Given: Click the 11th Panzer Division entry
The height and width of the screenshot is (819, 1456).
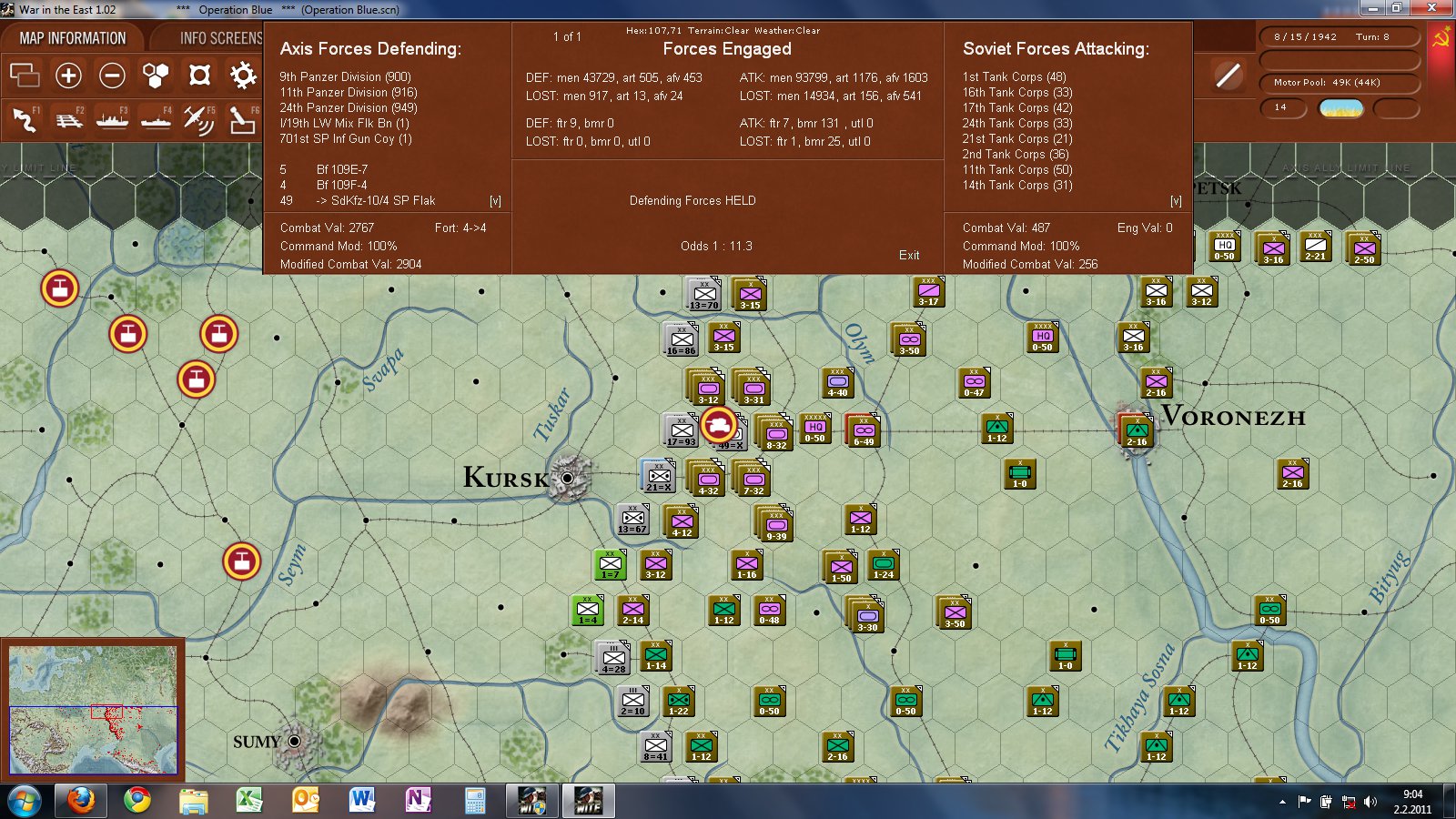Looking at the screenshot, I should 349,92.
